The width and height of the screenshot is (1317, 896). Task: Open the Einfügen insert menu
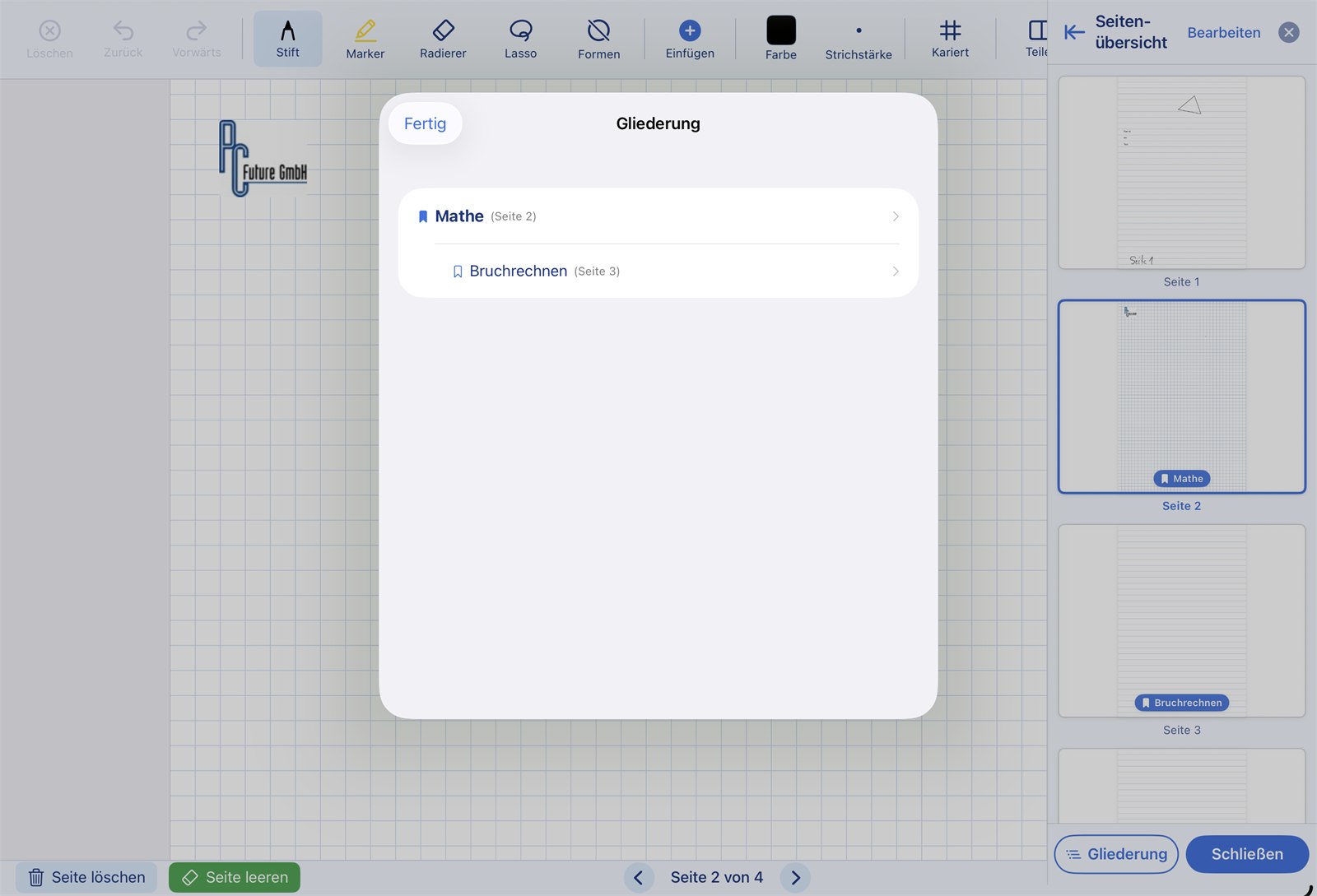tap(690, 39)
